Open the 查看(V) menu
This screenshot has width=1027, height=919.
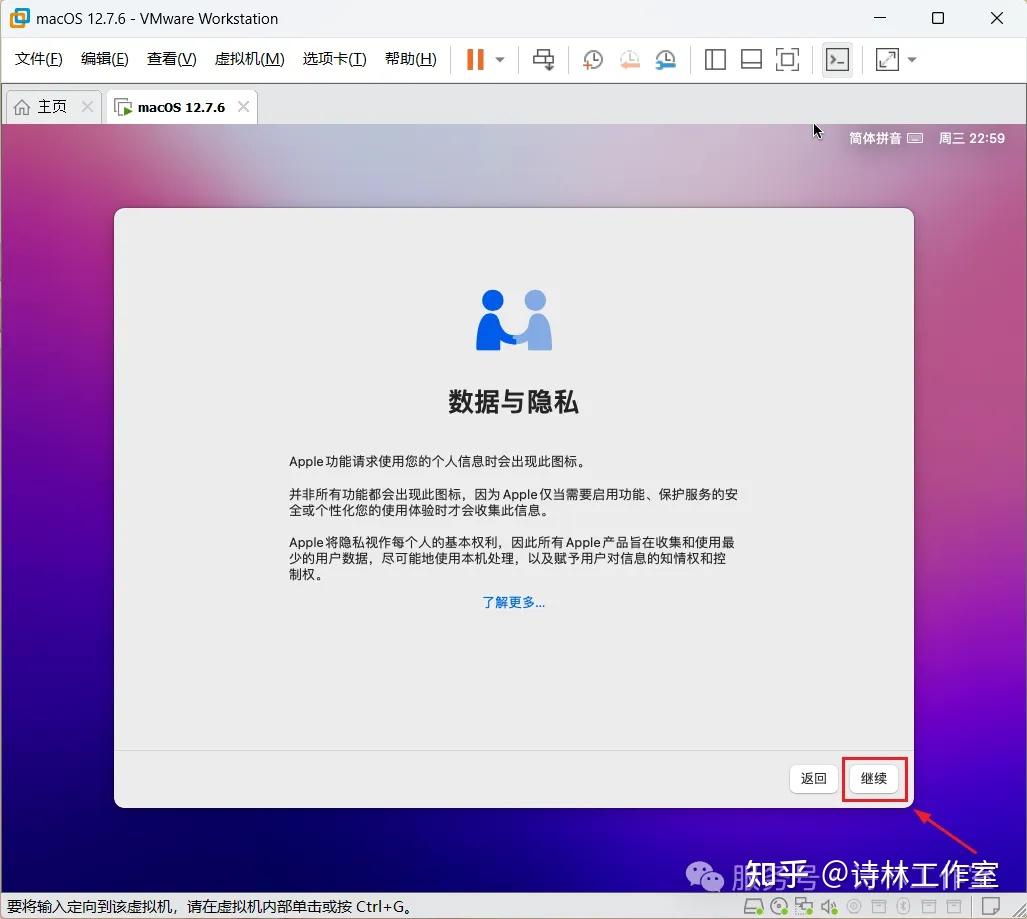(x=172, y=59)
